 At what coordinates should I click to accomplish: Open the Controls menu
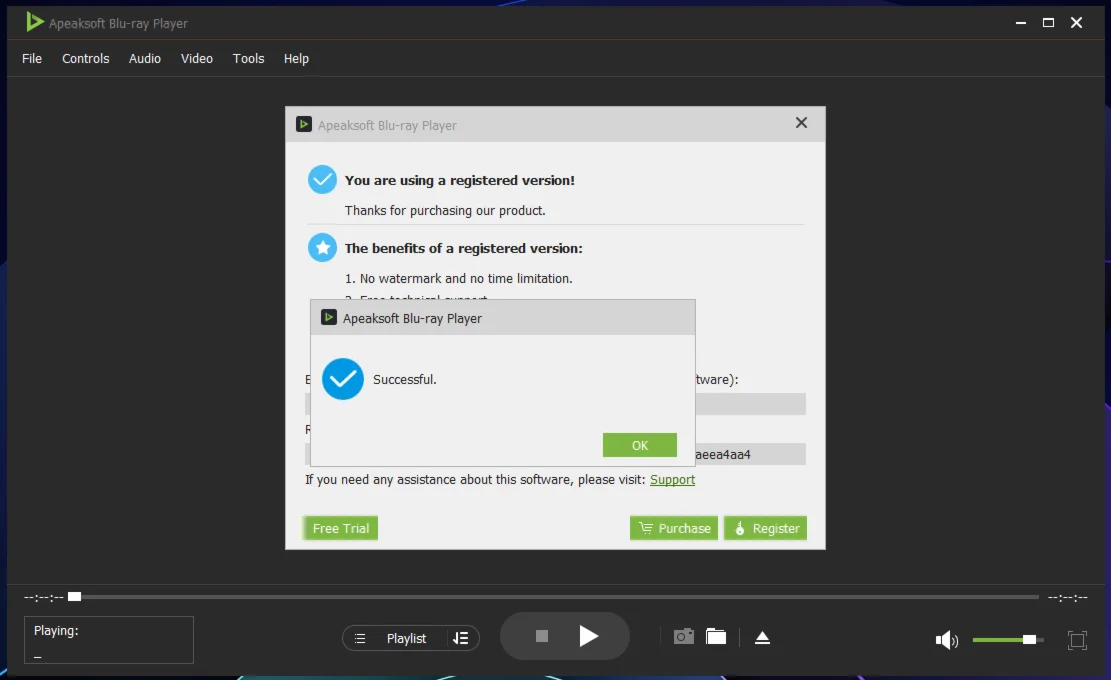86,58
